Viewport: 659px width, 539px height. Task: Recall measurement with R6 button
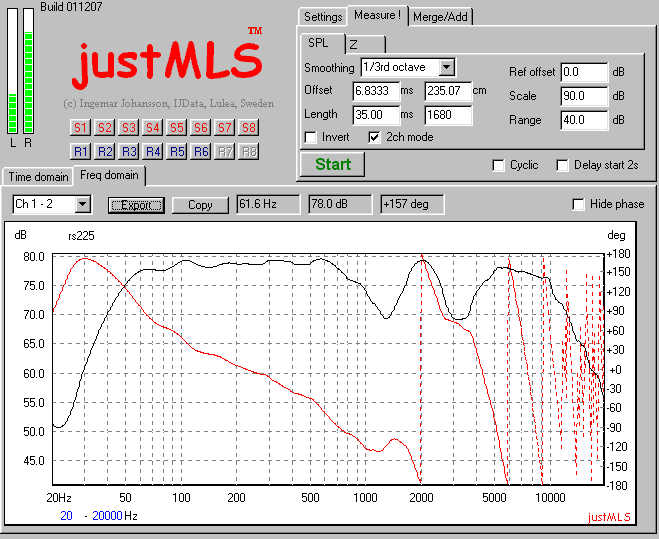click(x=200, y=151)
